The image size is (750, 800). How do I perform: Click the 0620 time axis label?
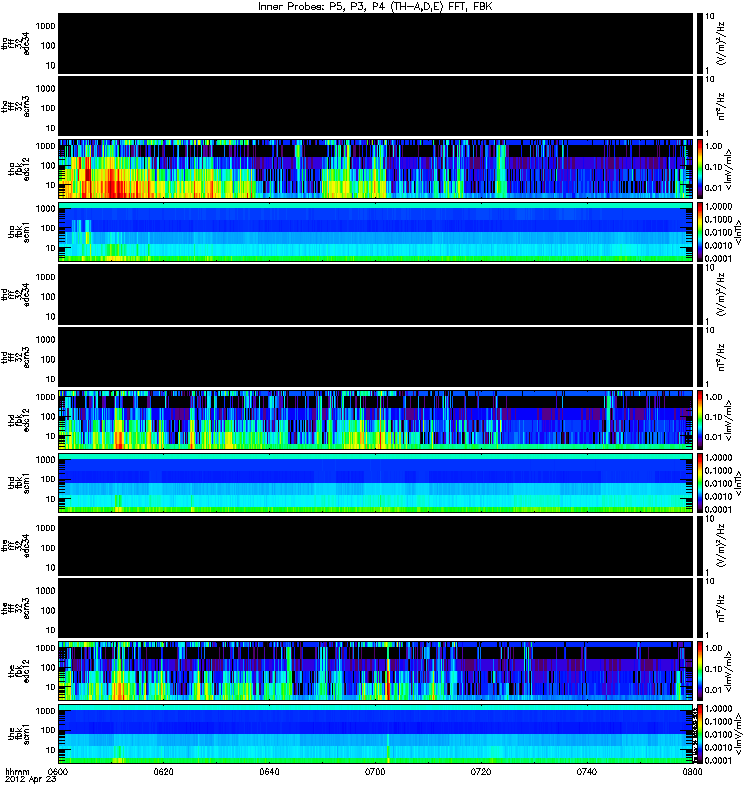click(164, 772)
